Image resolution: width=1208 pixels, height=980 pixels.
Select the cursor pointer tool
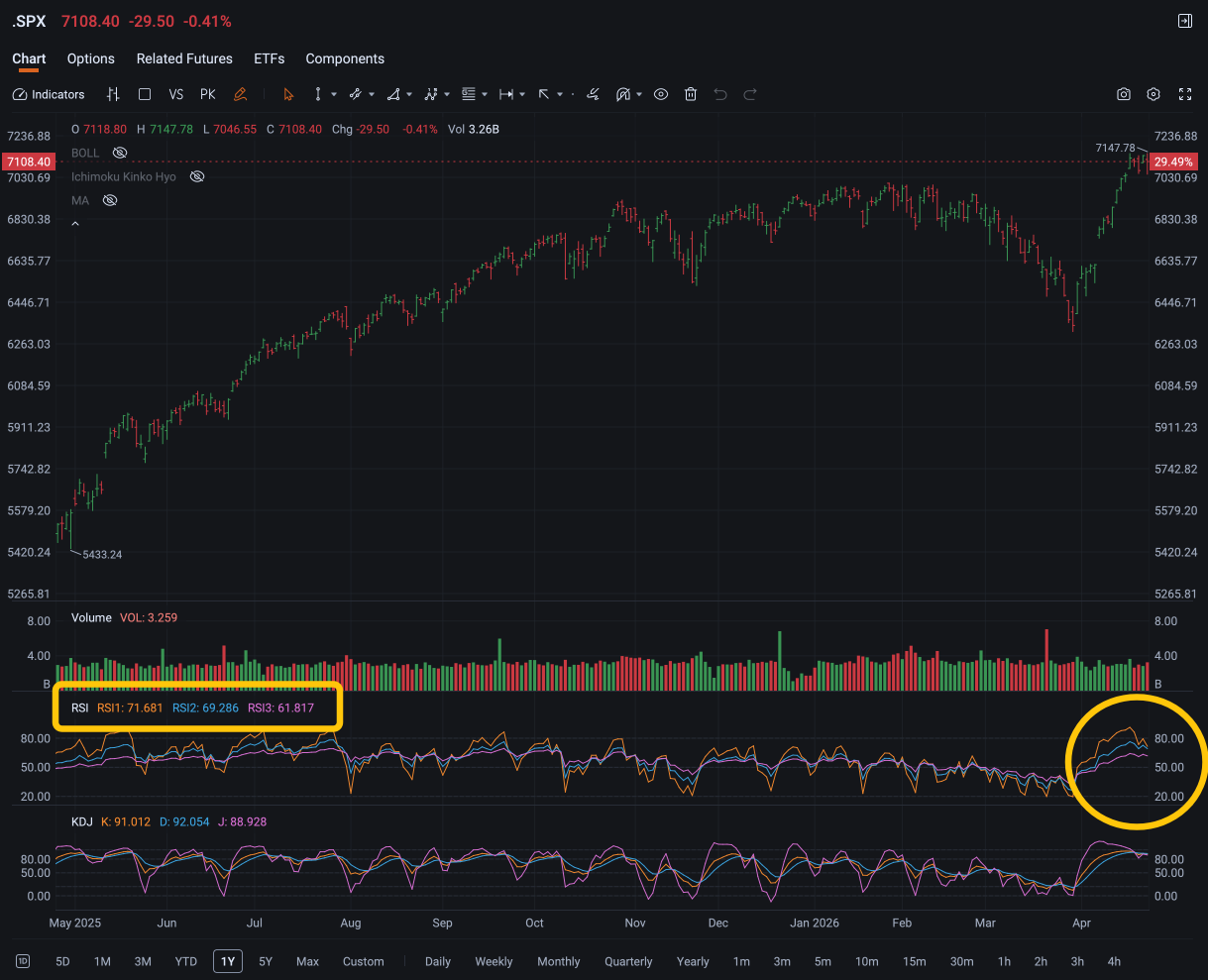point(288,94)
